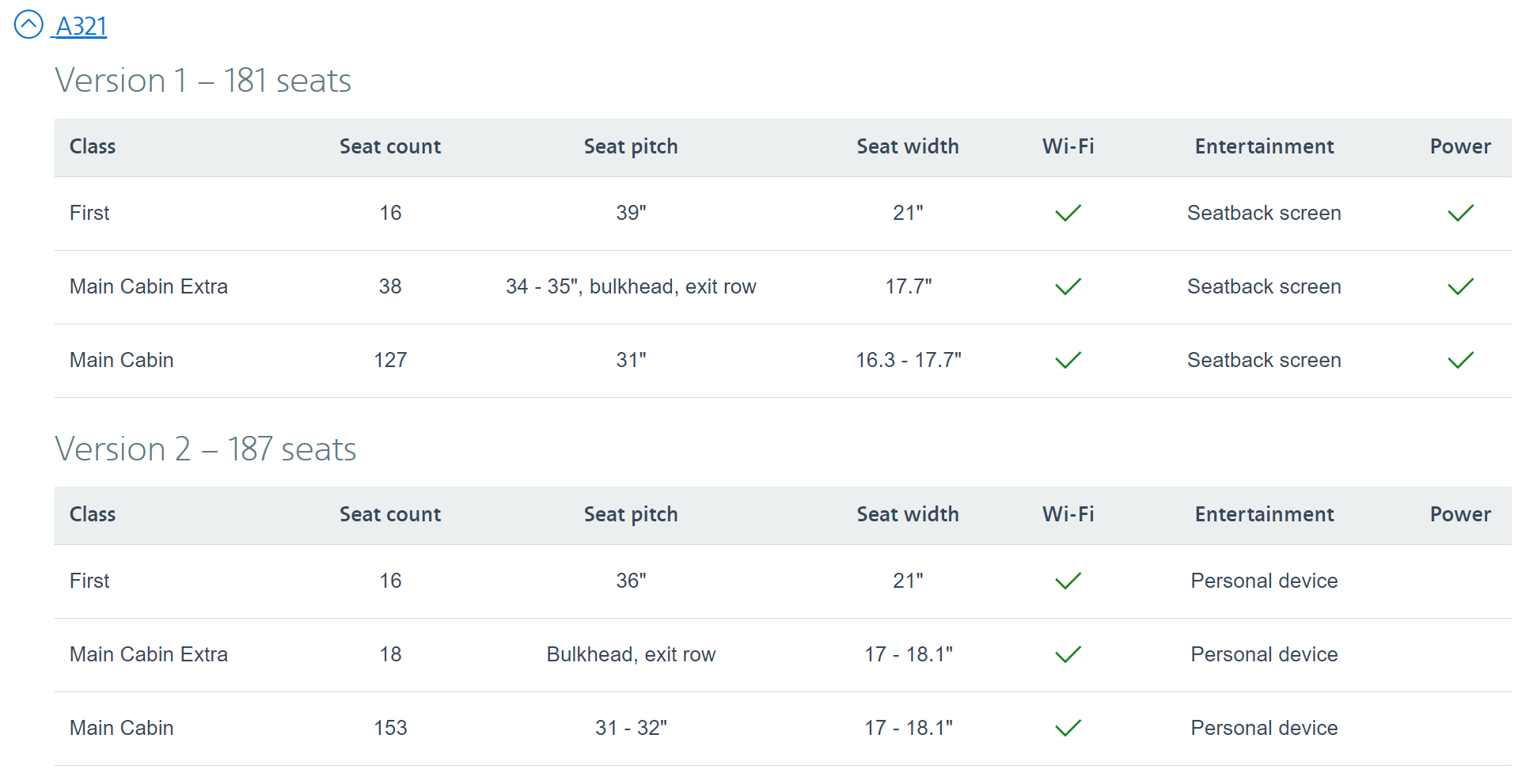Image resolution: width=1522 pixels, height=784 pixels.
Task: Click Seat pitch header in Version 1 table
Action: (631, 146)
